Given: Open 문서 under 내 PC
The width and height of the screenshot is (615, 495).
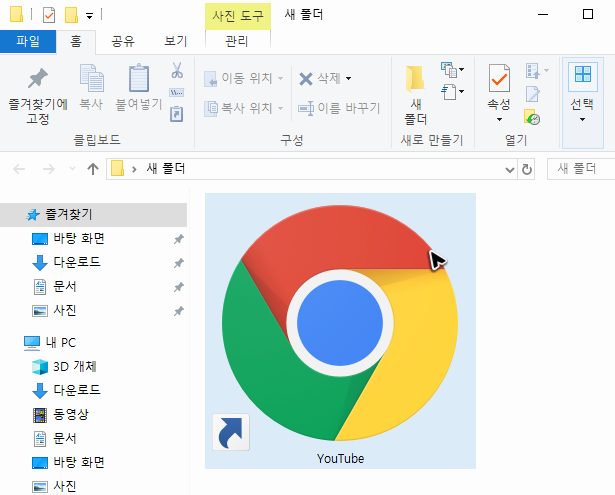Looking at the screenshot, I should (65, 439).
